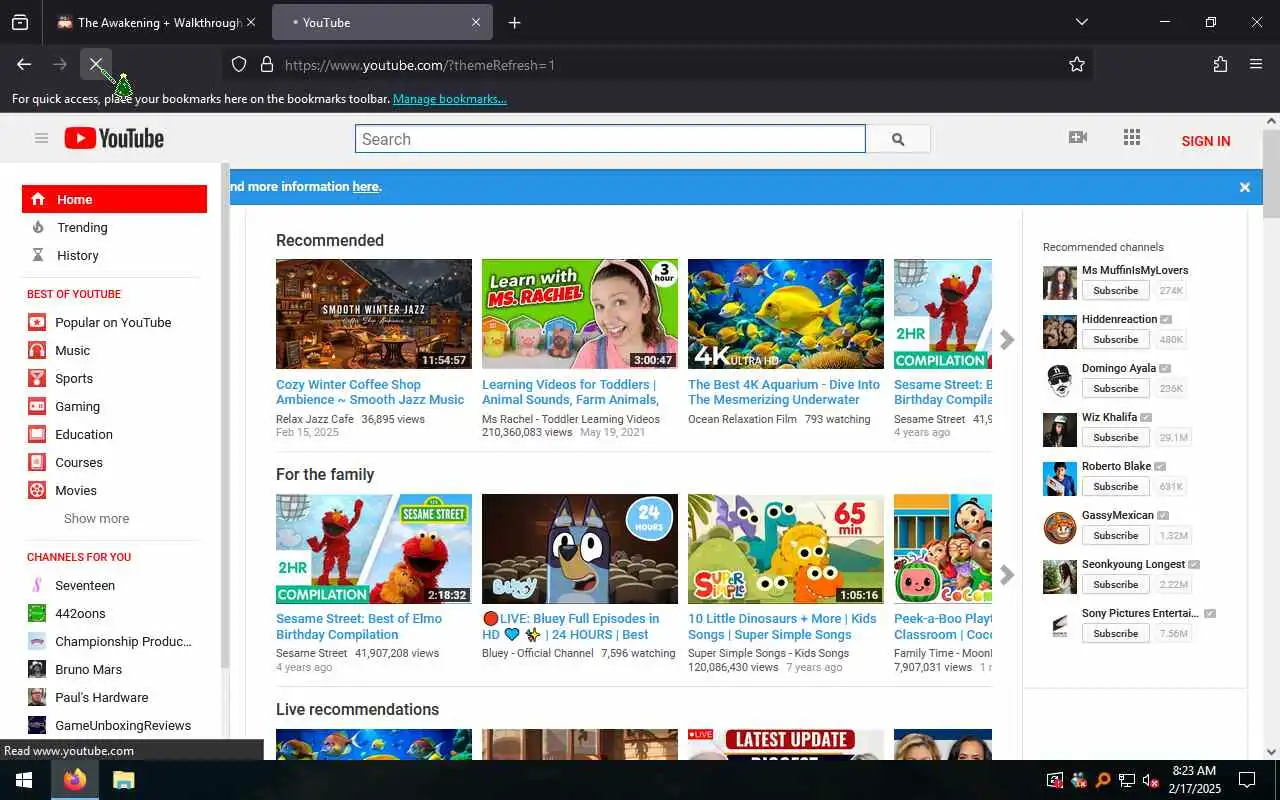
Task: Click the Trending flame icon
Action: 37,227
